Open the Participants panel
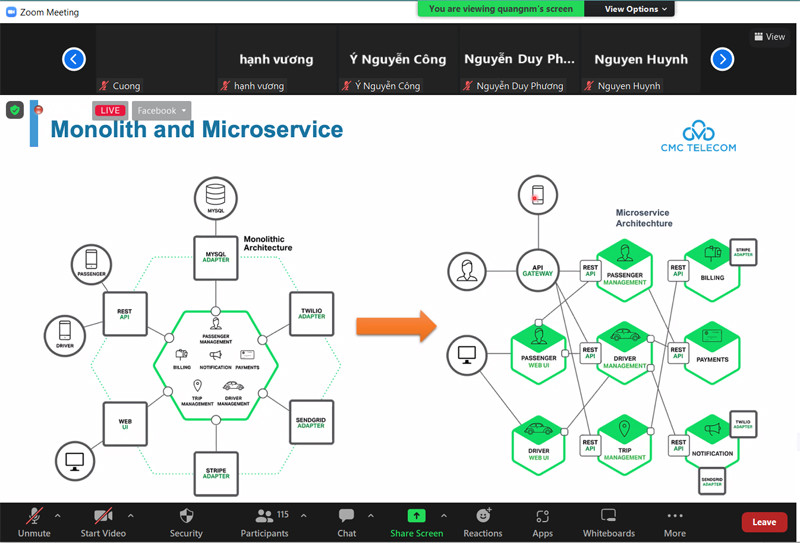The image size is (800, 543). [x=264, y=516]
